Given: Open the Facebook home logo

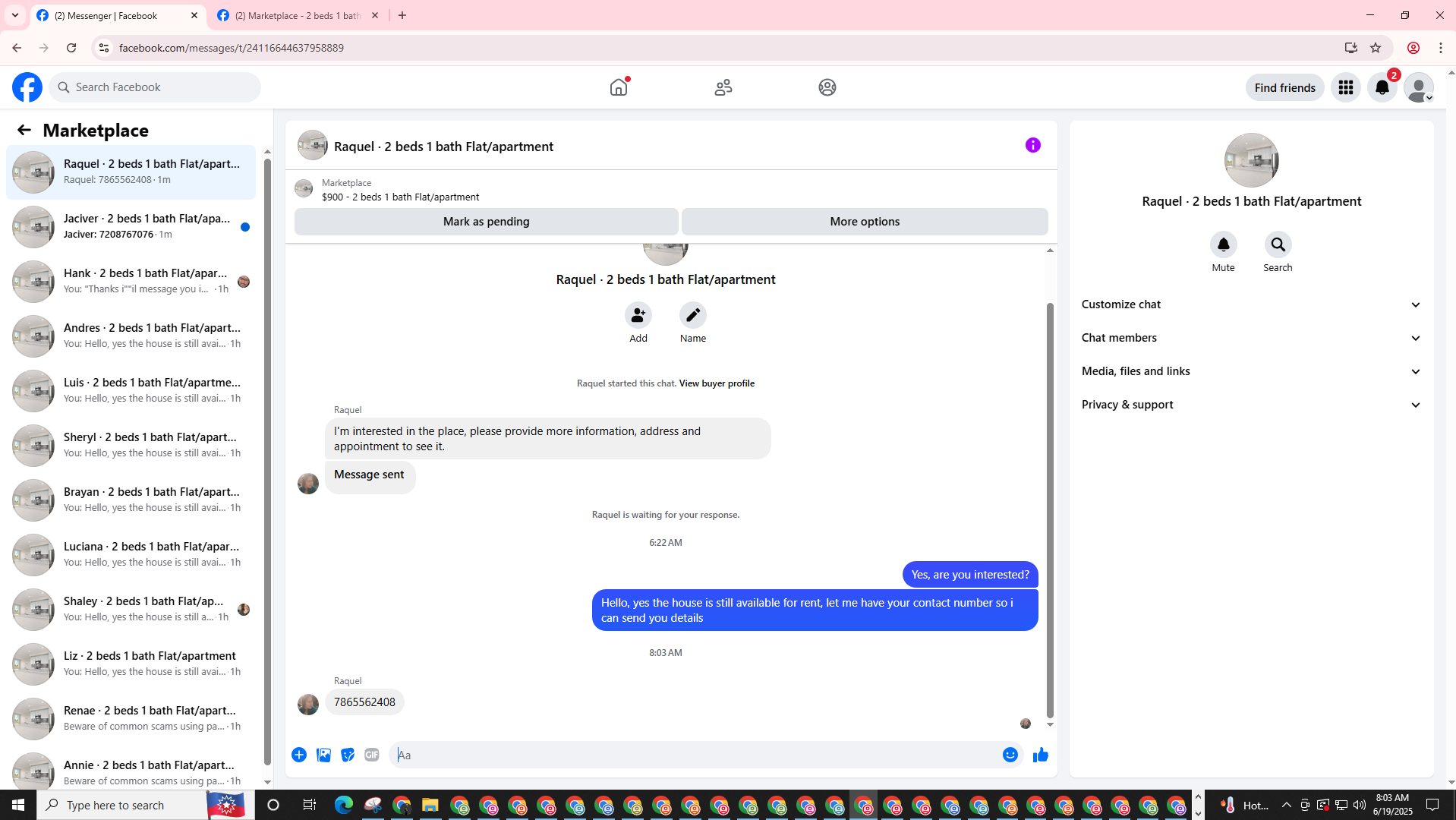Looking at the screenshot, I should click(27, 87).
